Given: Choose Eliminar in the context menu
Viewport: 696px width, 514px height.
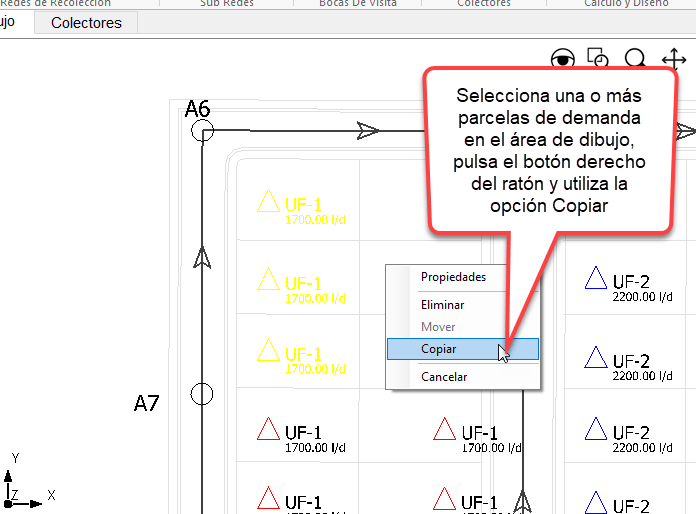Looking at the screenshot, I should [442, 305].
